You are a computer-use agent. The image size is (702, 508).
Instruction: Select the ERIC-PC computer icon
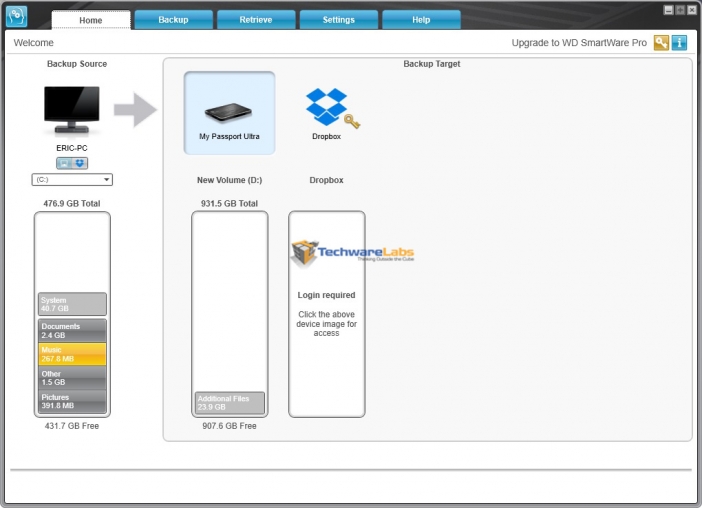pos(72,110)
